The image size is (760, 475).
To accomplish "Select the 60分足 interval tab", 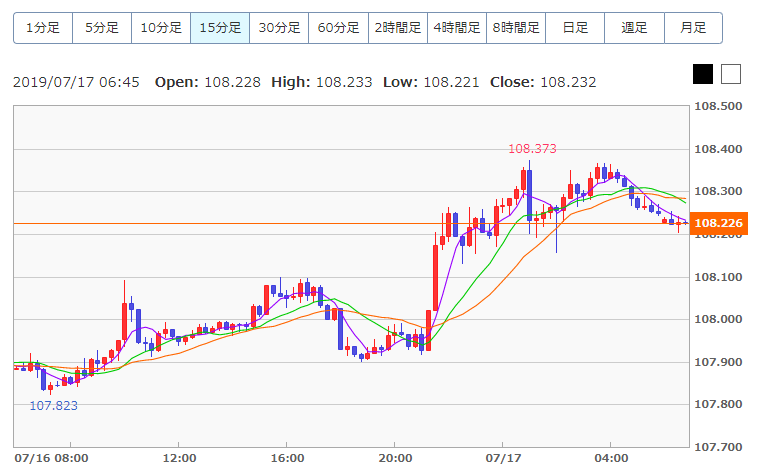I will point(339,28).
